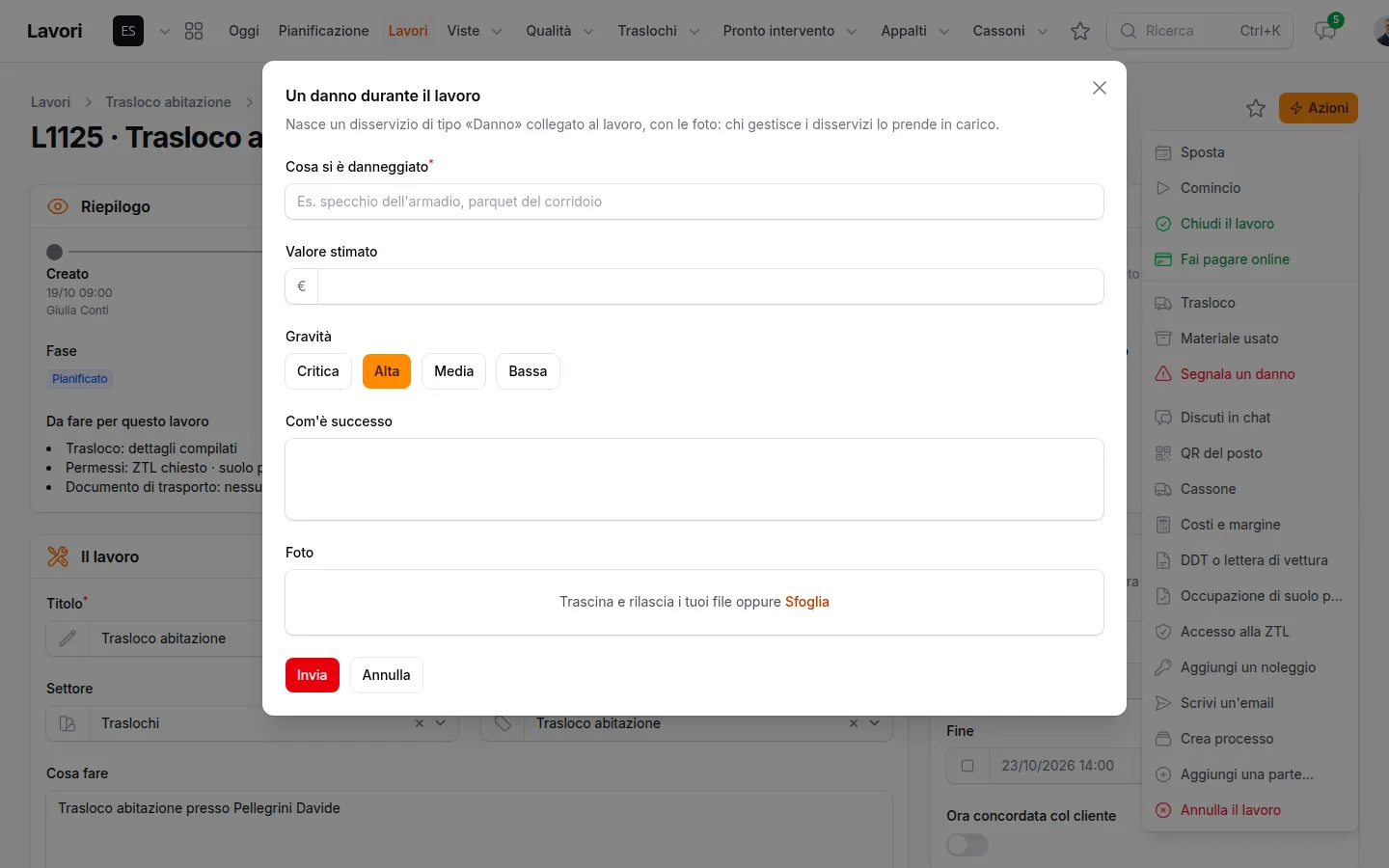The image size is (1389, 868).
Task: Click the Costi e margine calculator icon
Action: (1163, 525)
